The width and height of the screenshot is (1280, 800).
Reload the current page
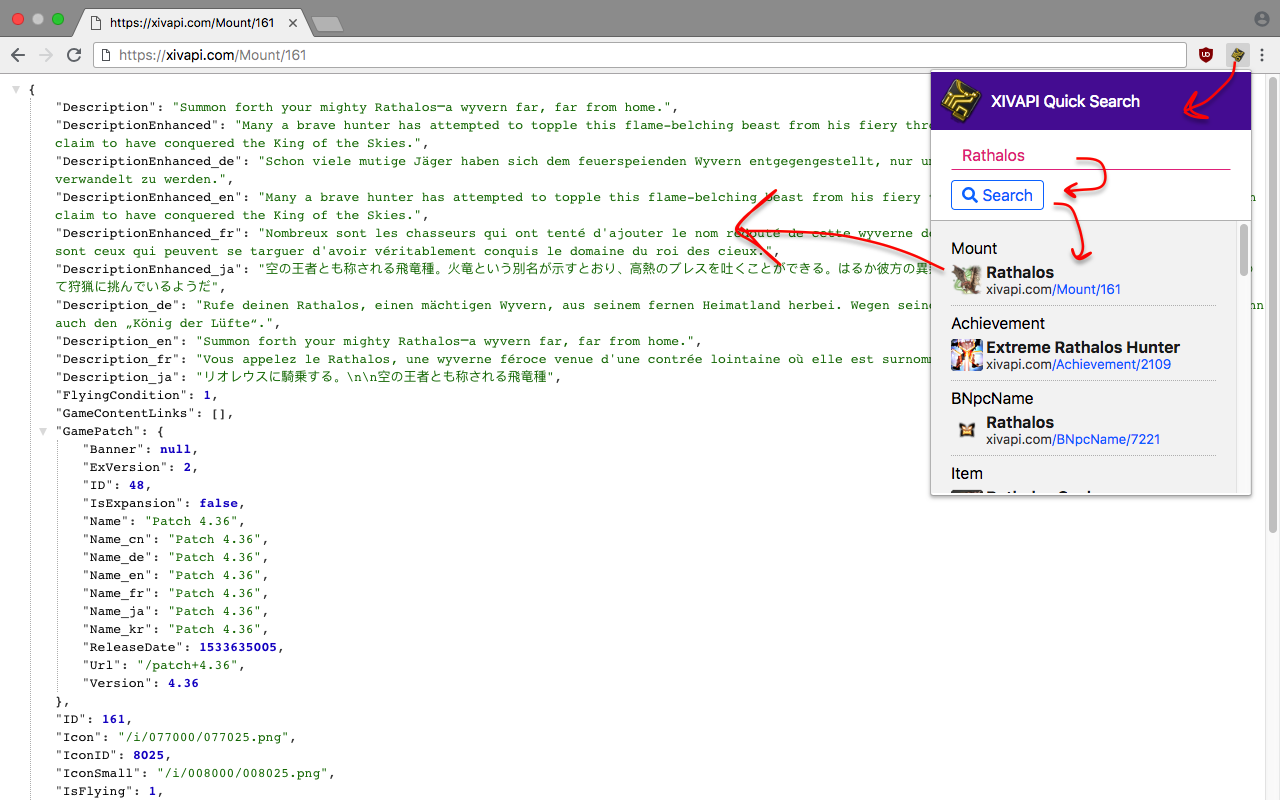pos(74,55)
